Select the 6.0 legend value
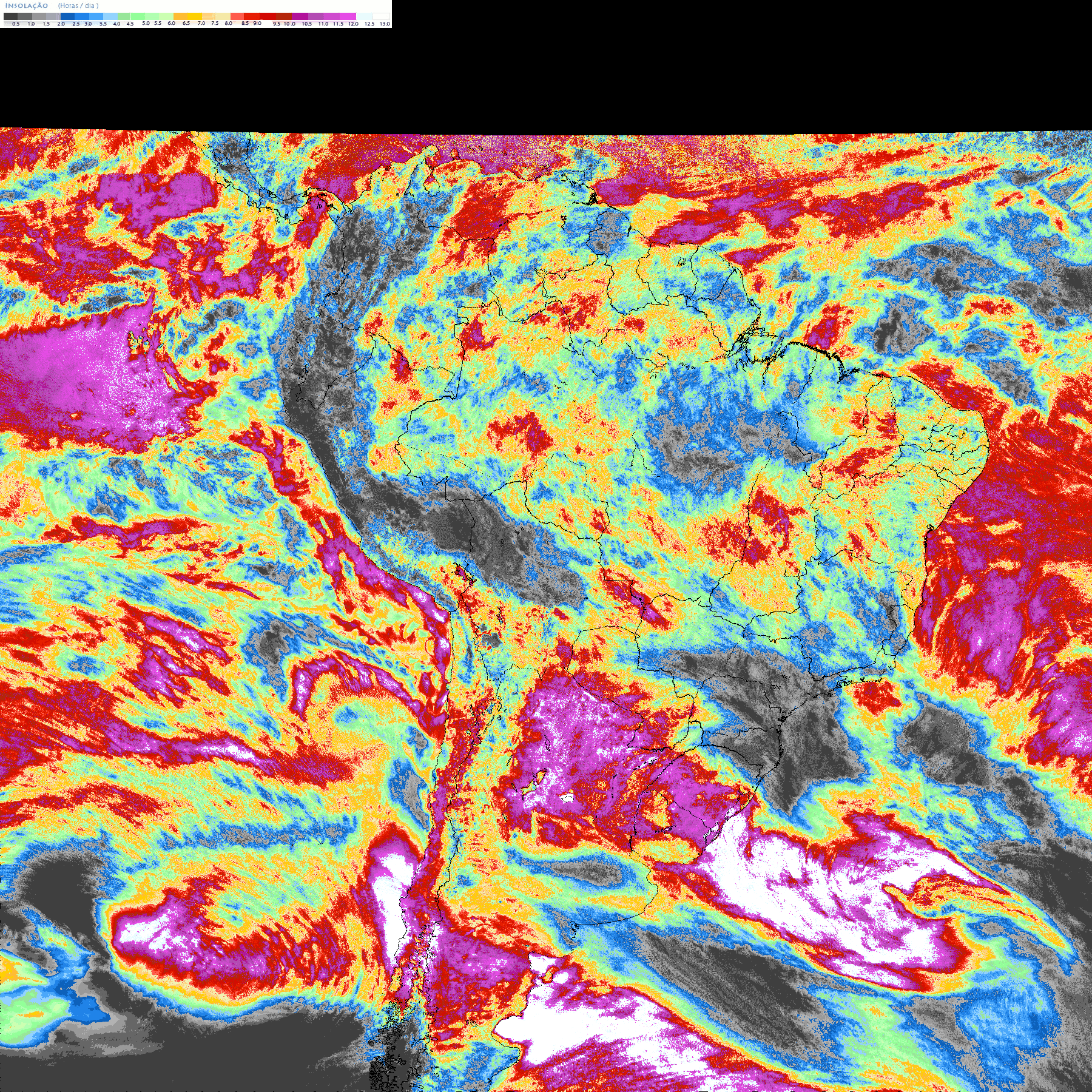Screen dimensions: 1092x1092 click(x=171, y=23)
